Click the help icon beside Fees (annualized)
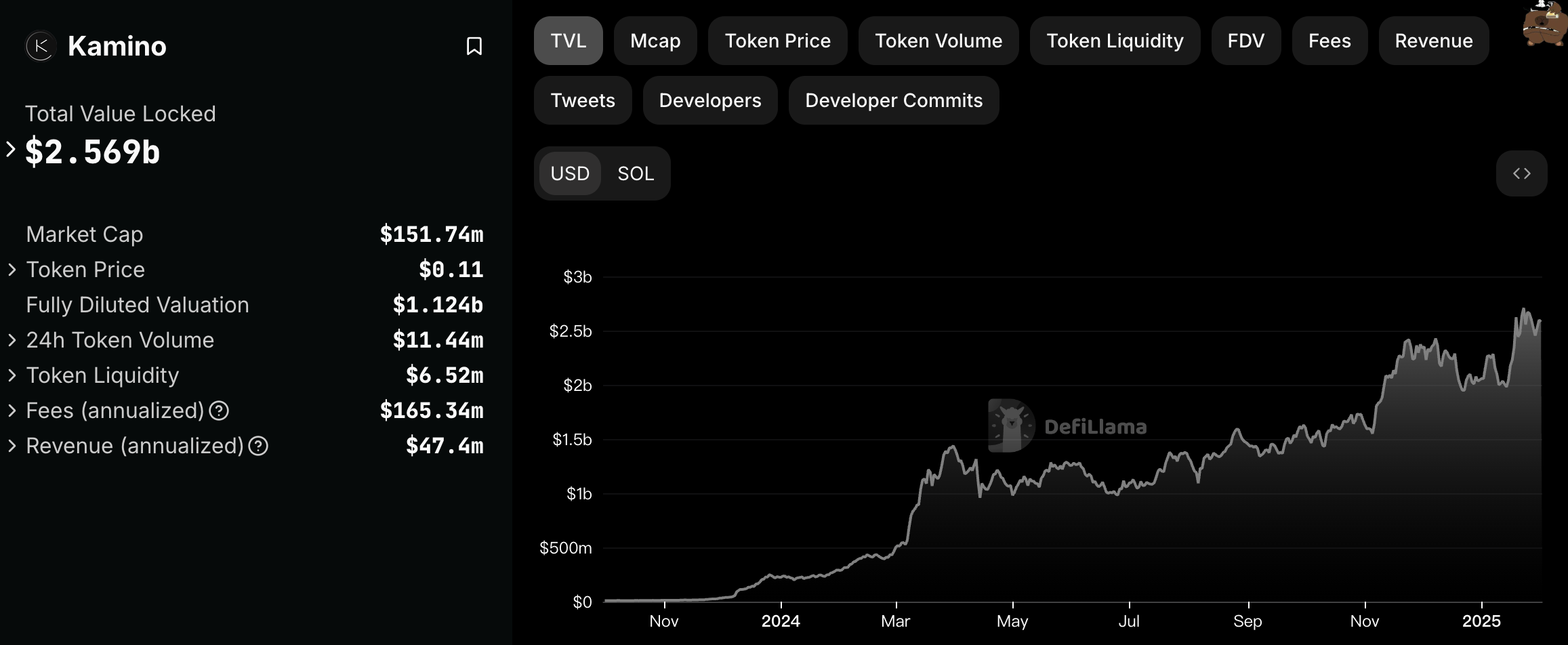 click(219, 411)
